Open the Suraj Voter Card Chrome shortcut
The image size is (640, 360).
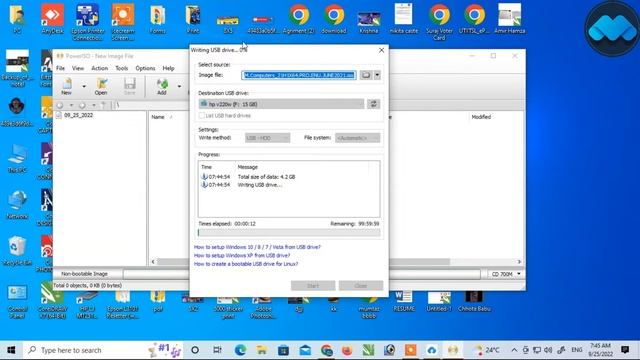[439, 22]
